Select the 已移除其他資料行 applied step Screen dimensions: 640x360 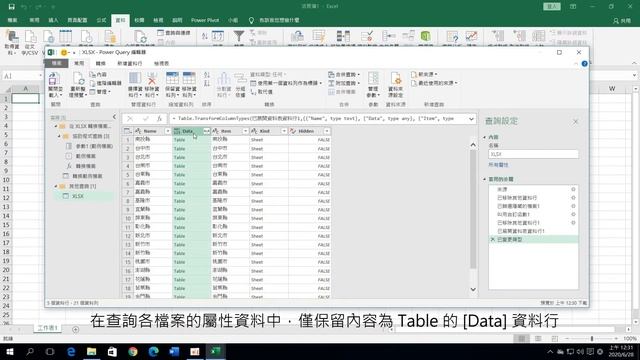pos(517,198)
